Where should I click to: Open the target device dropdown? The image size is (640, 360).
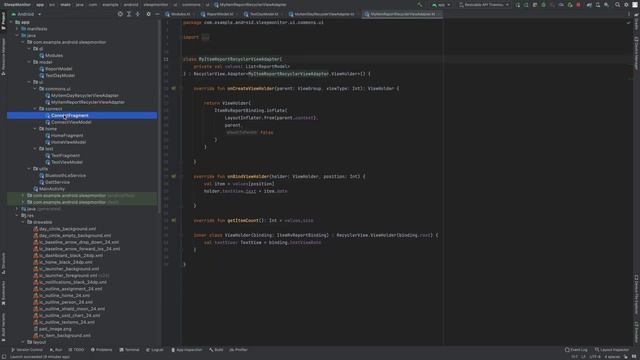484,5
